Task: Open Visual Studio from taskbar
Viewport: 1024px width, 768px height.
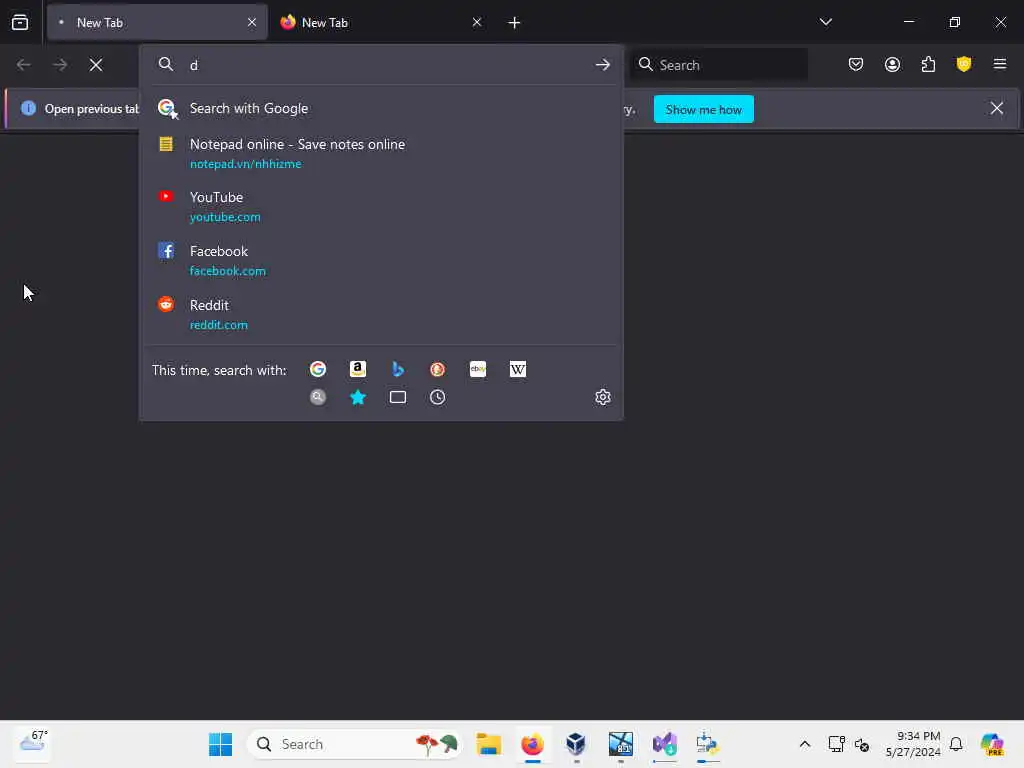Action: pyautogui.click(x=664, y=744)
